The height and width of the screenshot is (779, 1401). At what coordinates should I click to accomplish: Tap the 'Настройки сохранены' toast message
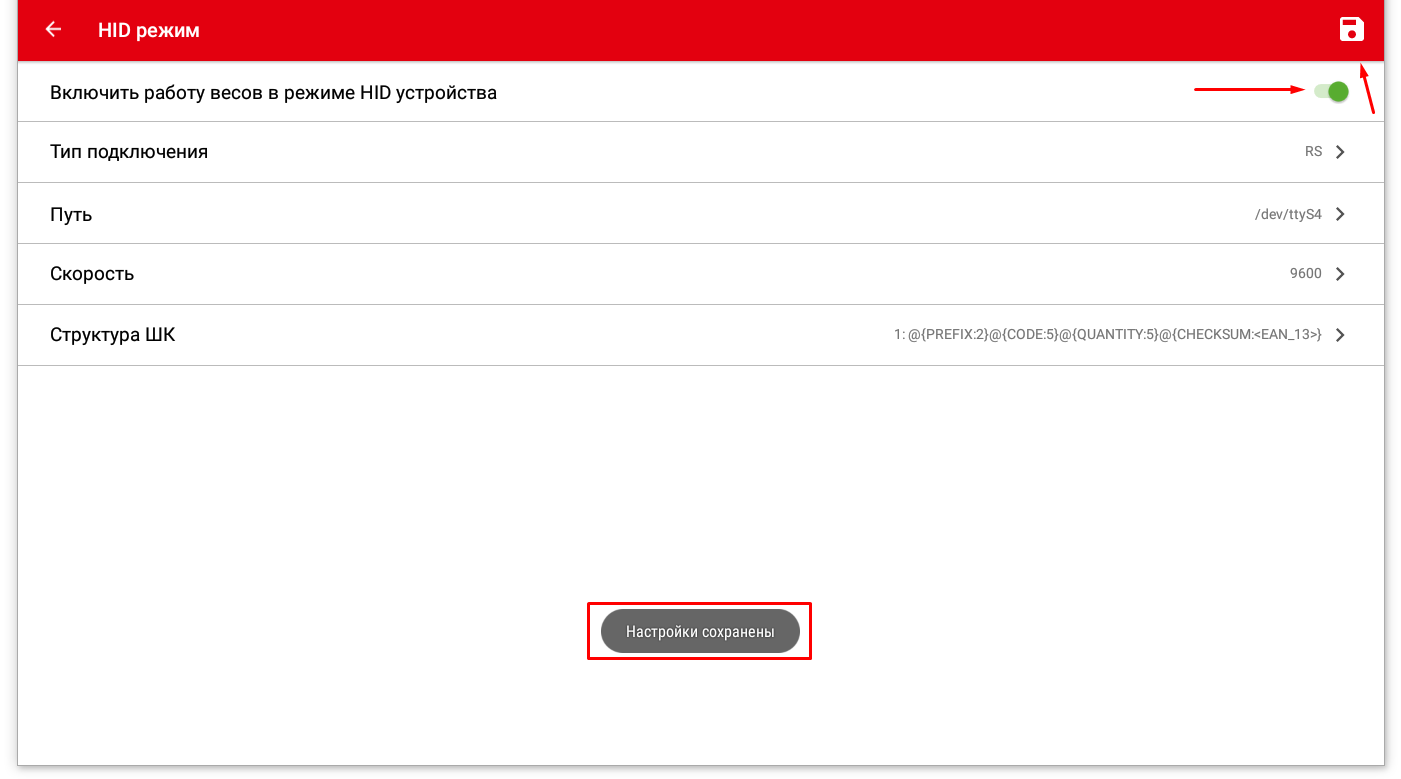click(700, 632)
